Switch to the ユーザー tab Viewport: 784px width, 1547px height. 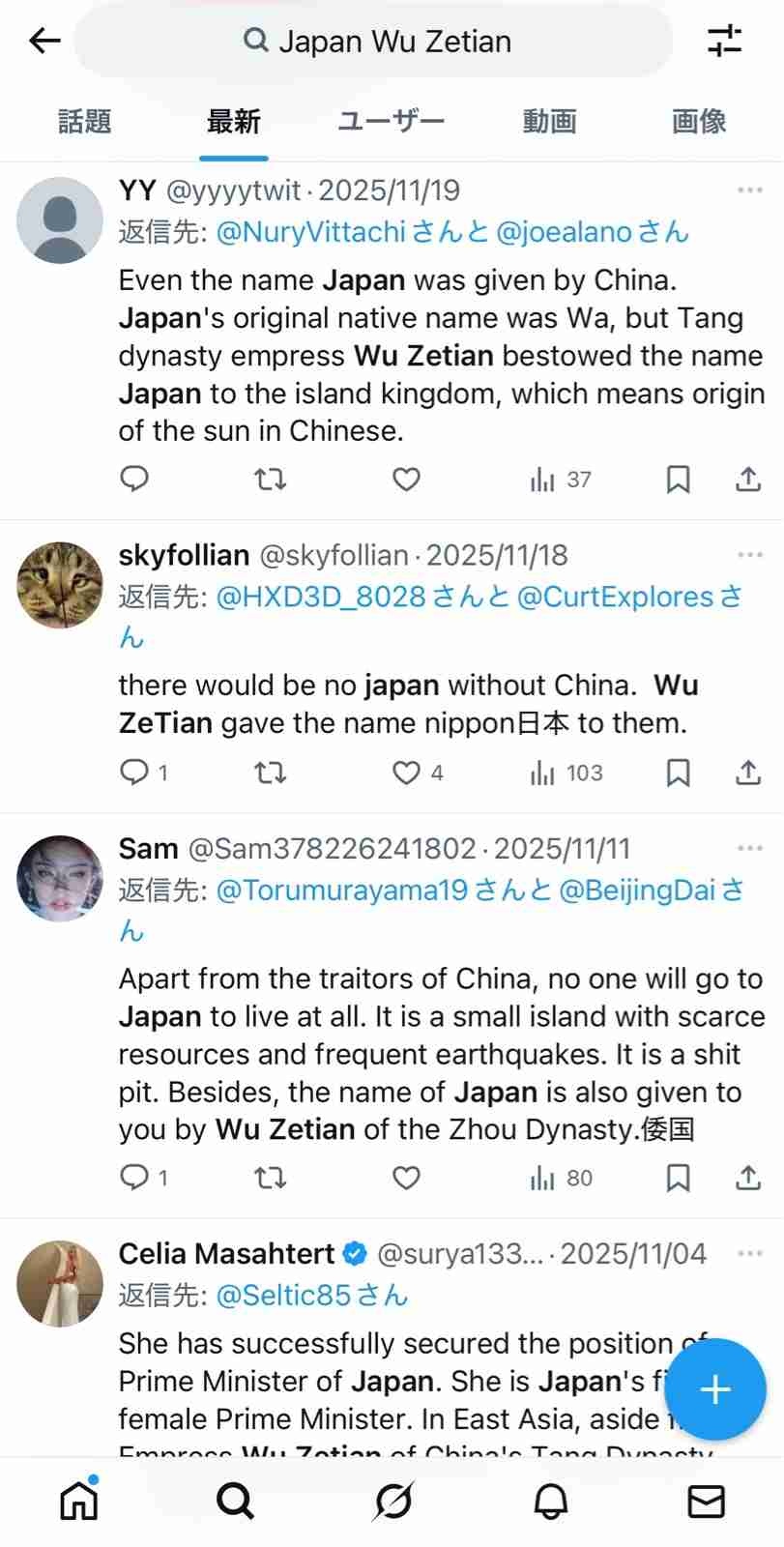[x=391, y=122]
